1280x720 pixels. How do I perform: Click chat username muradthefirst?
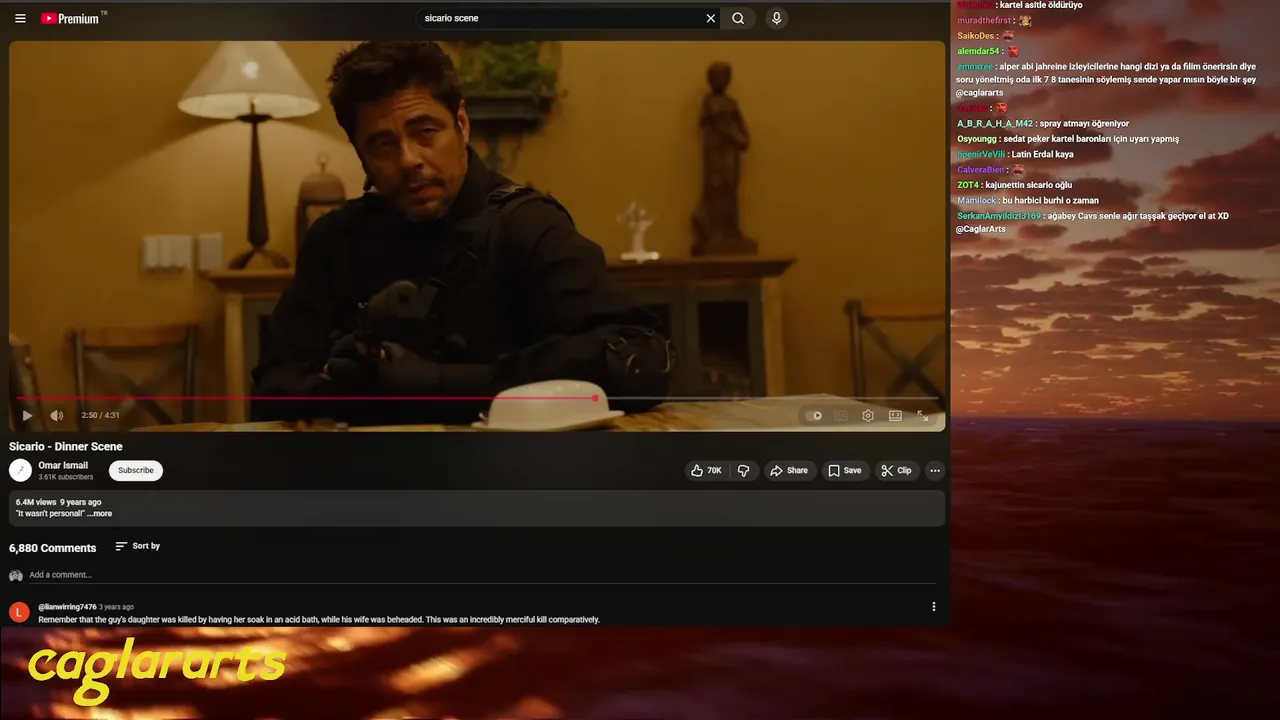(x=984, y=20)
